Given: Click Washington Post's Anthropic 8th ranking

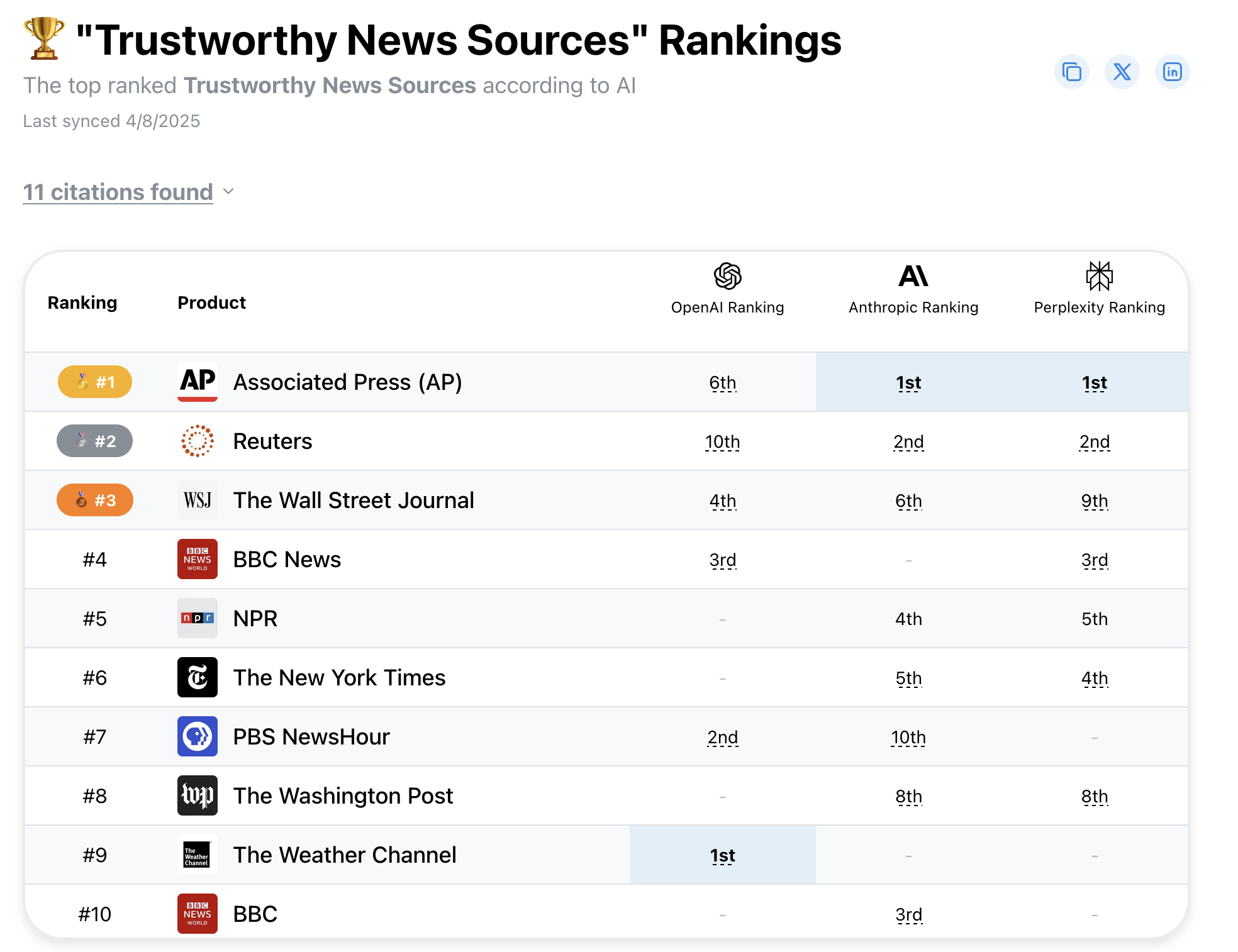Looking at the screenshot, I should (x=908, y=797).
